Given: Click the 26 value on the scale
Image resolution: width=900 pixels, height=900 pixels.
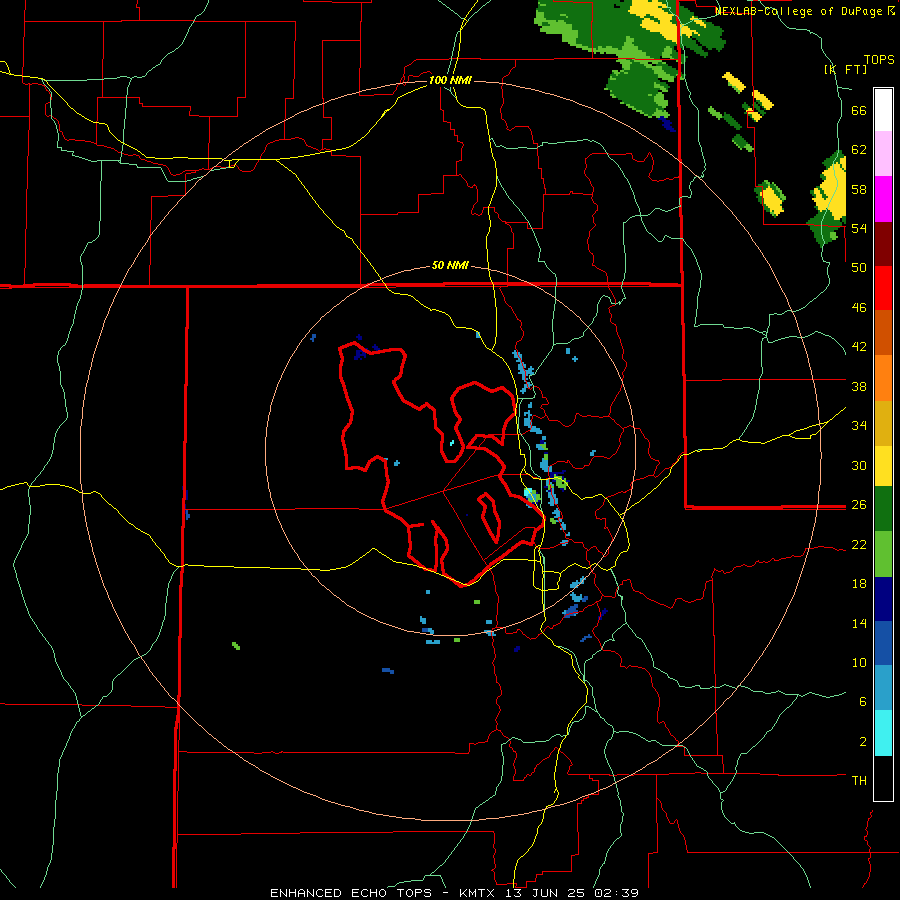Looking at the screenshot, I should (859, 505).
